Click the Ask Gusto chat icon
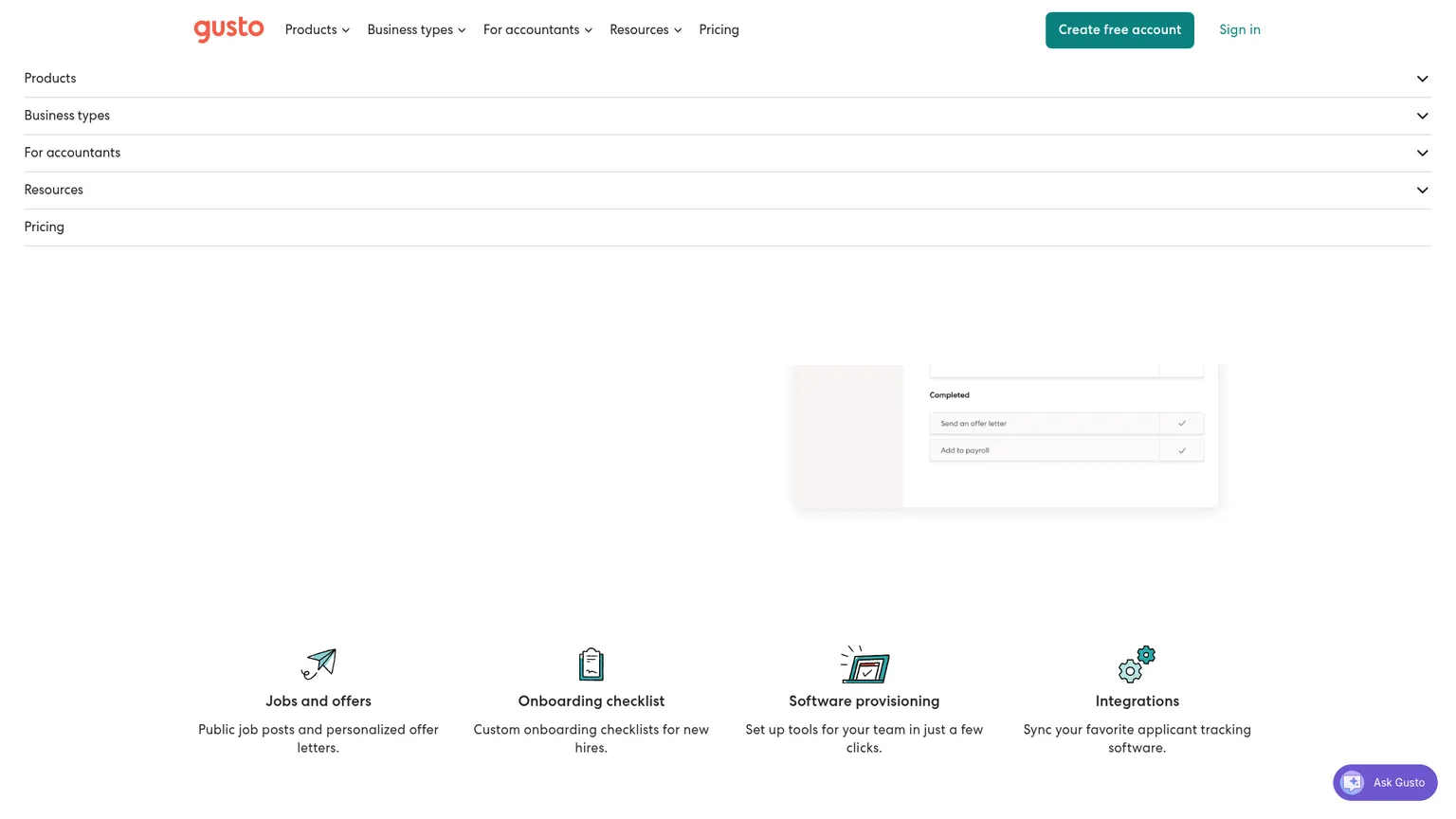Image resolution: width=1456 pixels, height=819 pixels. 1353,783
